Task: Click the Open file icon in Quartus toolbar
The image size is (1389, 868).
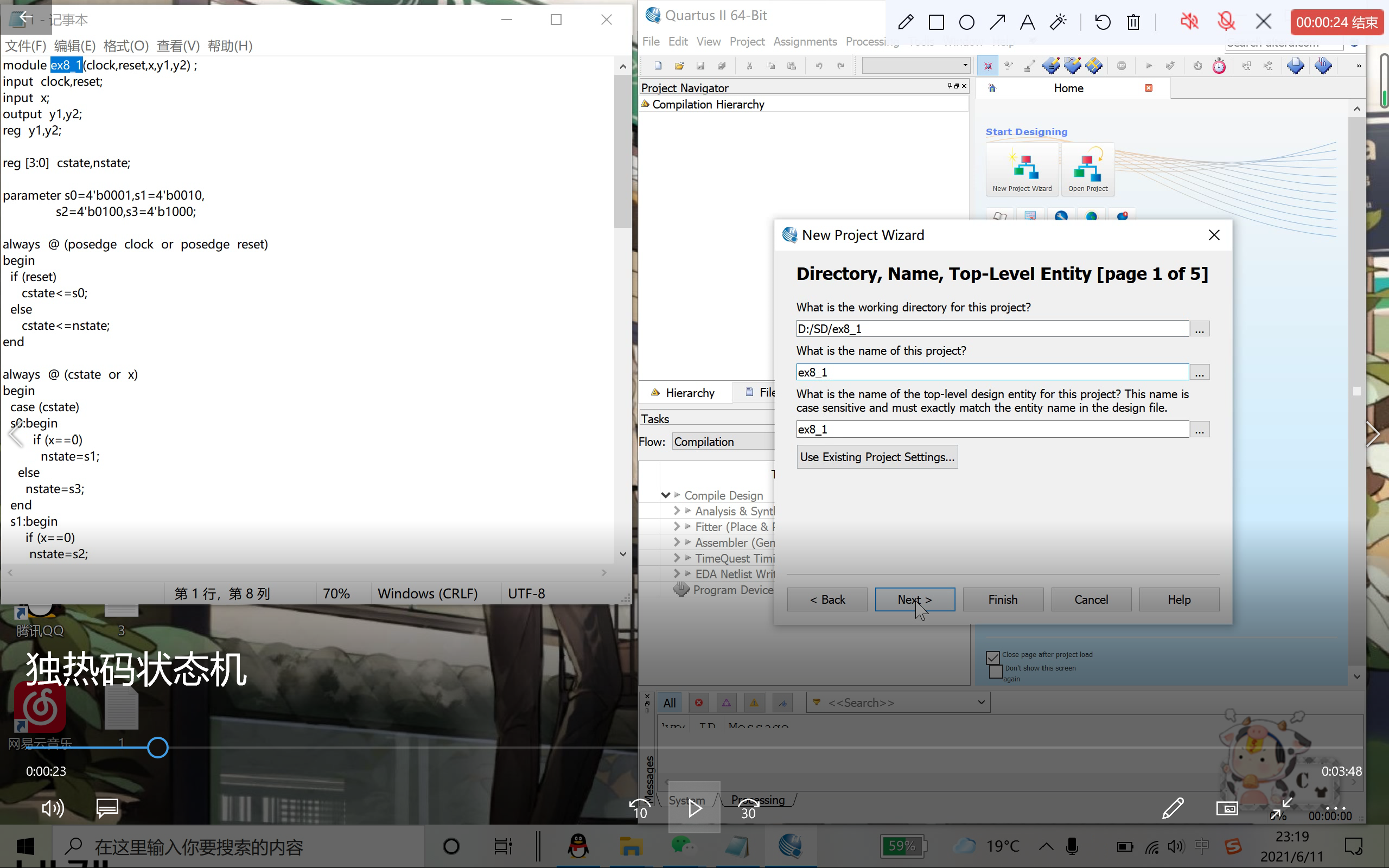Action: click(x=679, y=66)
